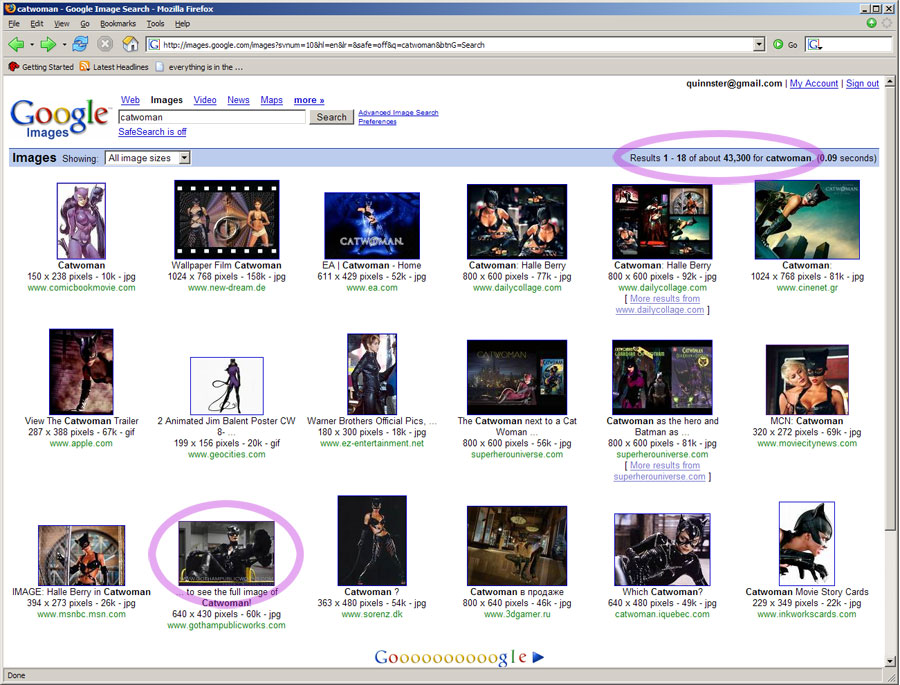The image size is (900, 685).
Task: Click the Stop loading icon
Action: point(104,44)
